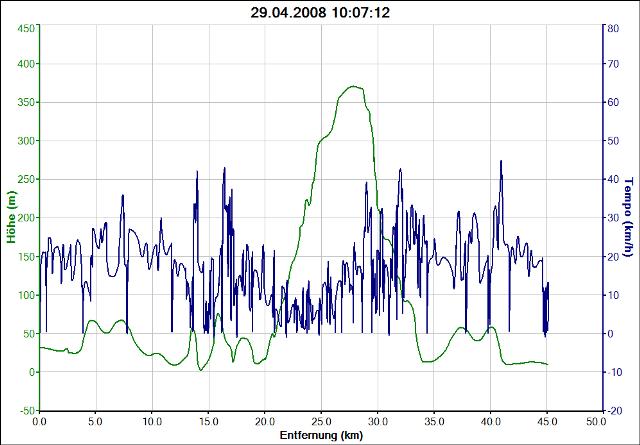Select the 50.0 km distance tick label

(x=603, y=422)
